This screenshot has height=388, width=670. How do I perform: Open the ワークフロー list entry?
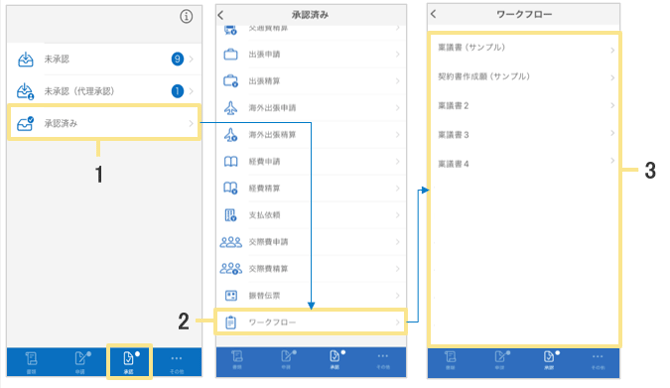(311, 322)
